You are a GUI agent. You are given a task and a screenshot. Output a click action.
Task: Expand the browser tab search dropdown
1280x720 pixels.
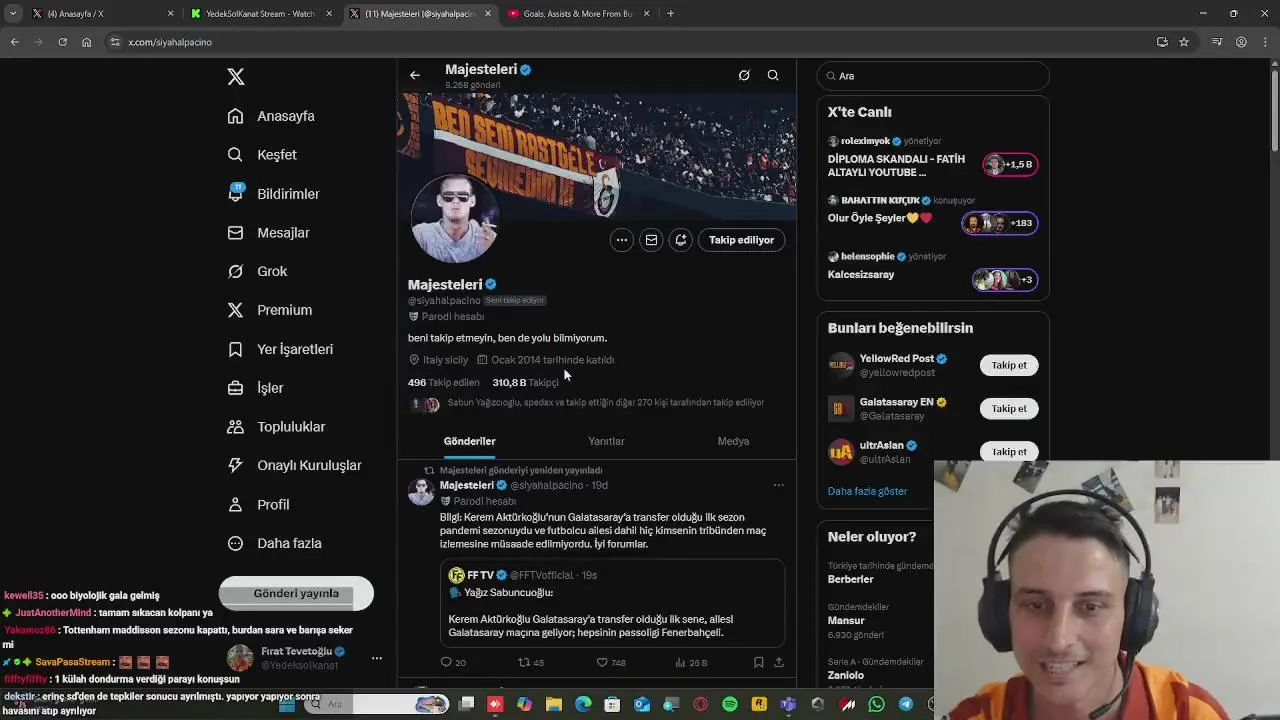[x=12, y=14]
